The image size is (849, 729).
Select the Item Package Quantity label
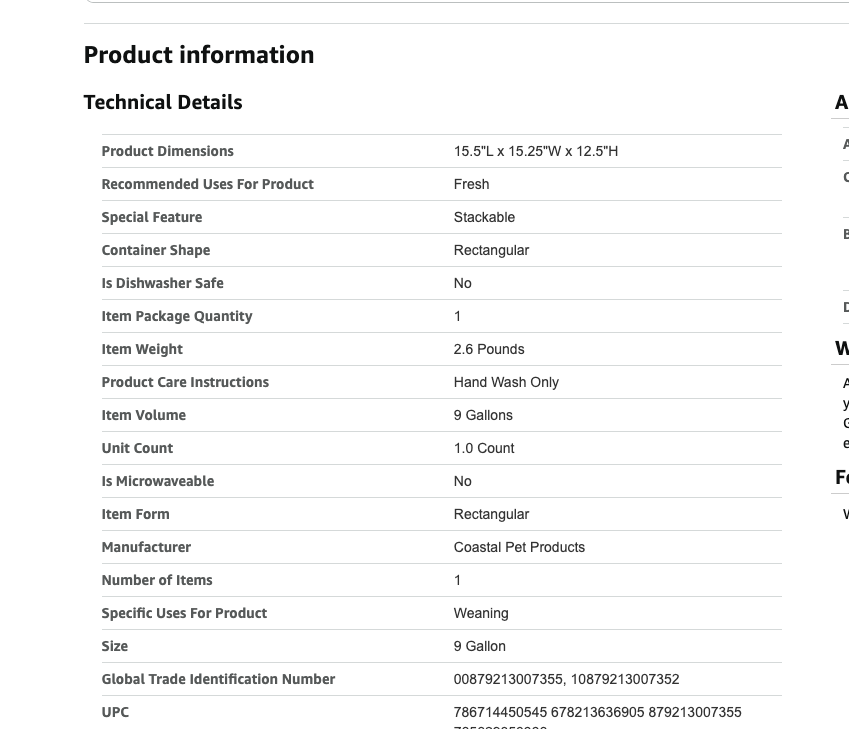[x=176, y=316]
